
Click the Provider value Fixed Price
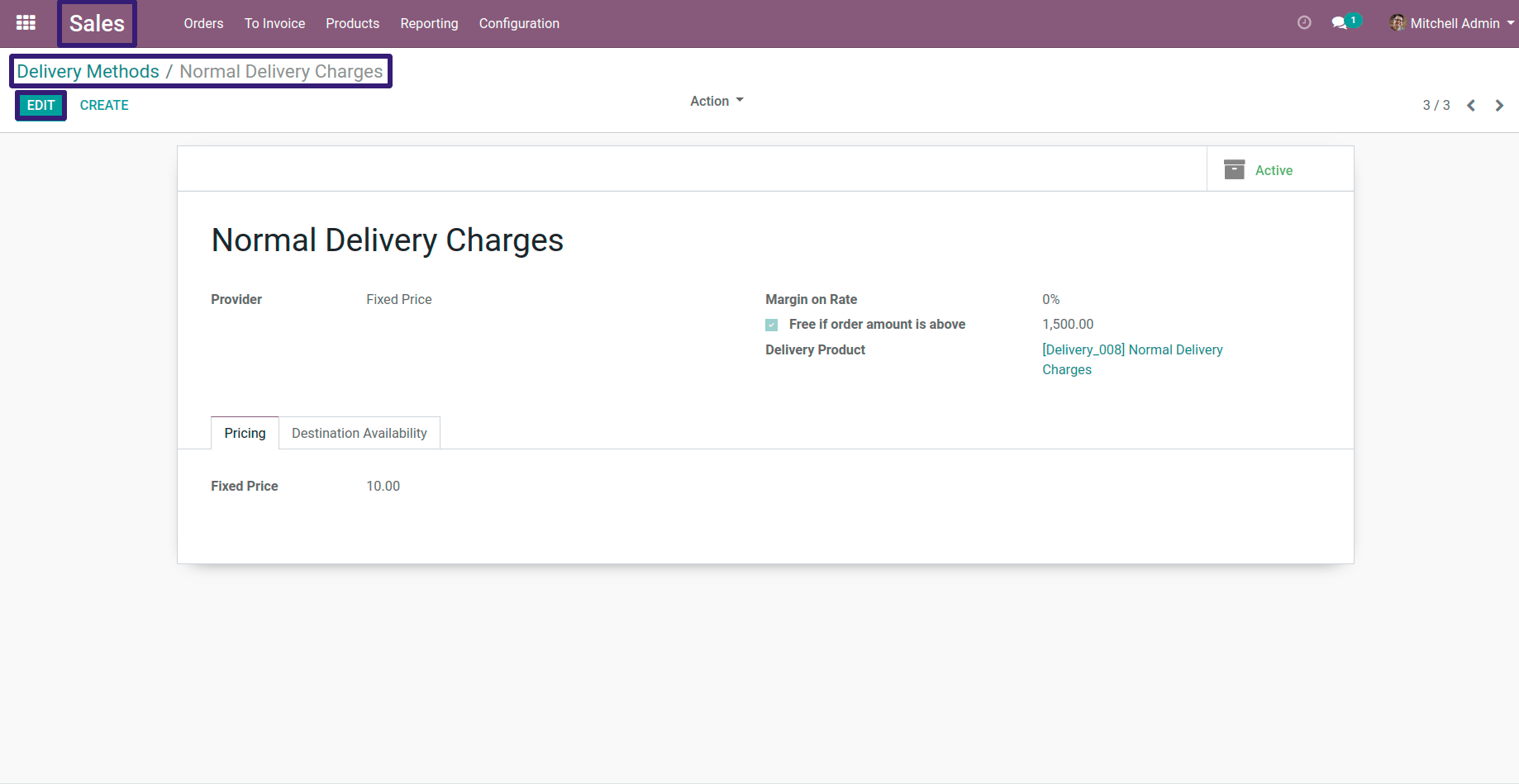point(399,299)
